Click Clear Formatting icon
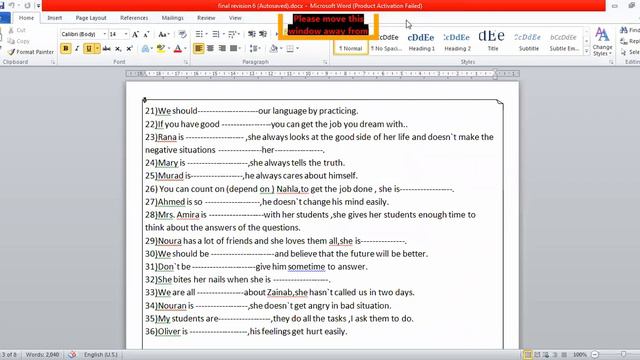The image size is (640, 360). click(182, 34)
